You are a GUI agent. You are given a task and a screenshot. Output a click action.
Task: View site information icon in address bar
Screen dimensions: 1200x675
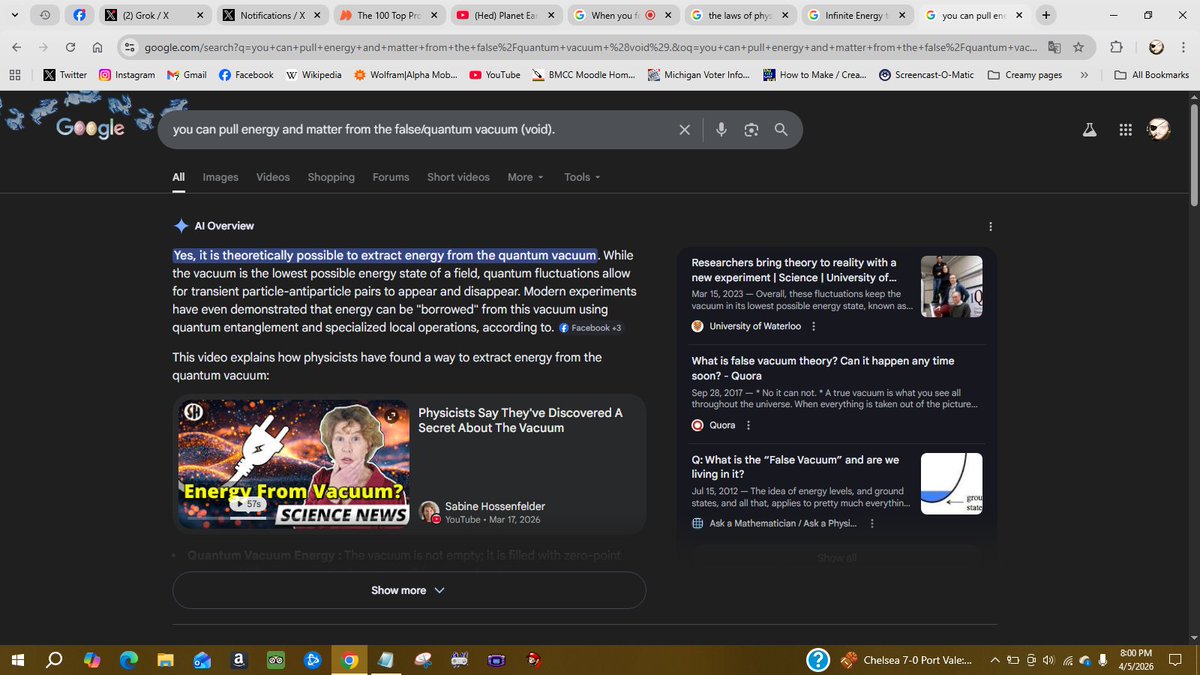(130, 47)
